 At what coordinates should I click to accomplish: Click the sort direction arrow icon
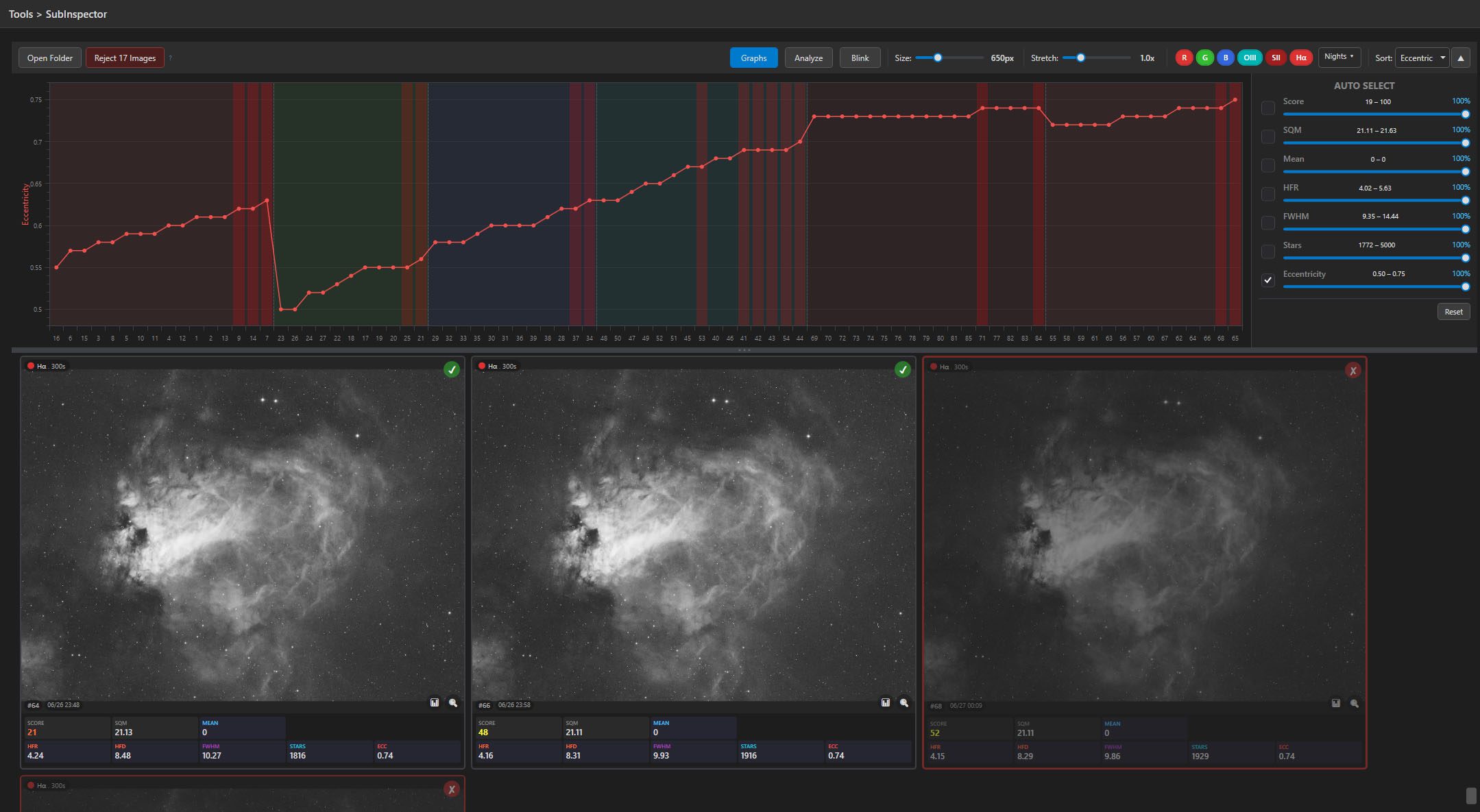click(x=1460, y=58)
